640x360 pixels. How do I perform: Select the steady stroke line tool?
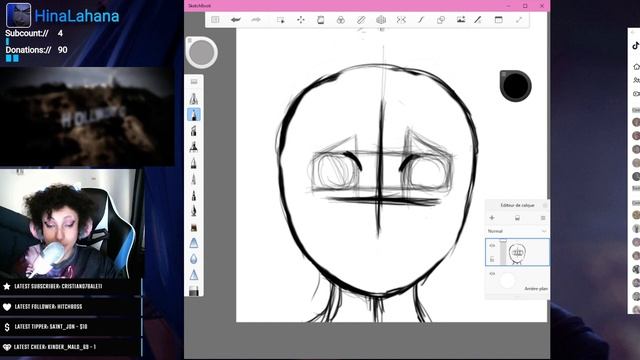[421, 20]
